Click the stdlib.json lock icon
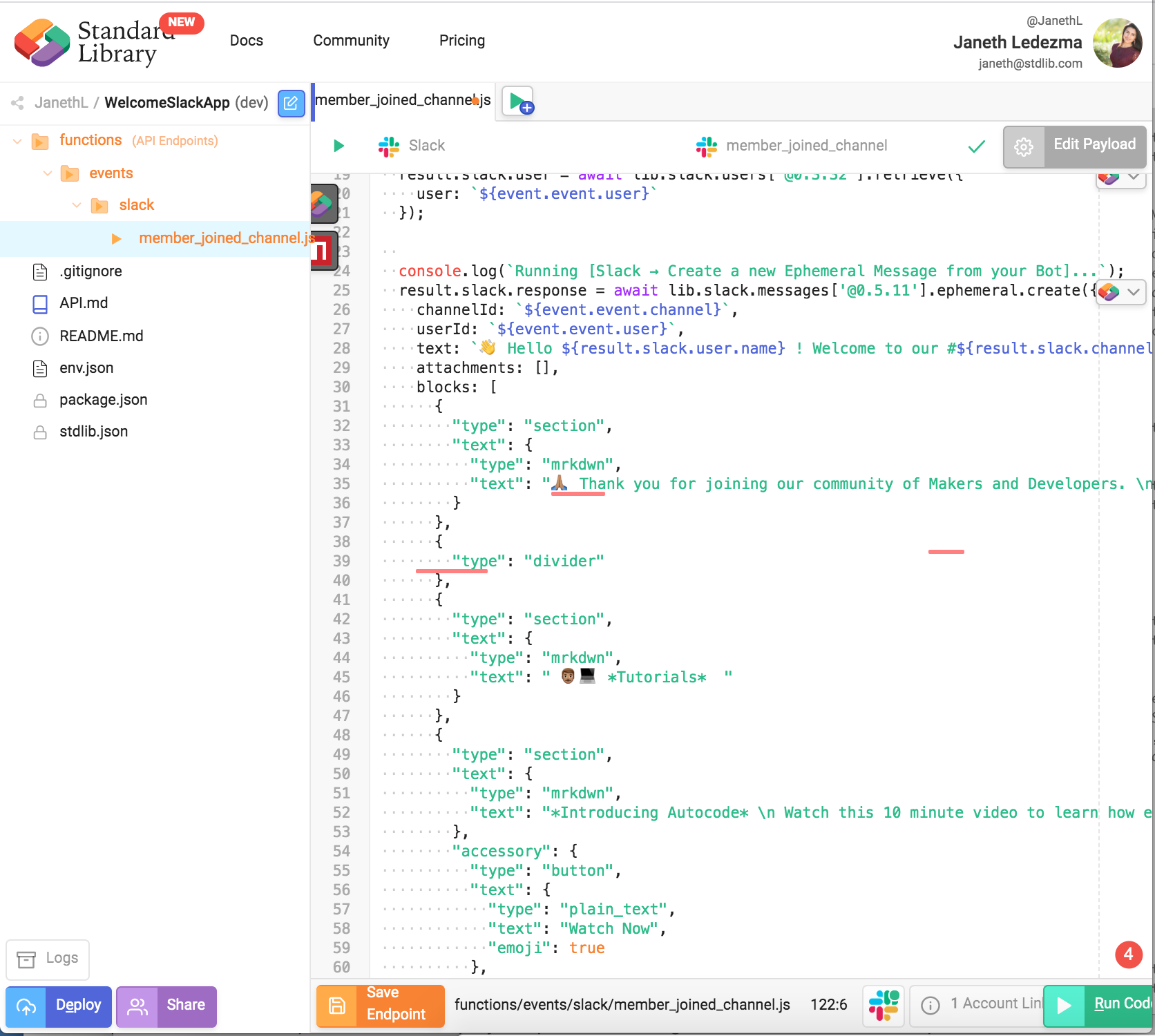The height and width of the screenshot is (1036, 1155). [x=40, y=432]
